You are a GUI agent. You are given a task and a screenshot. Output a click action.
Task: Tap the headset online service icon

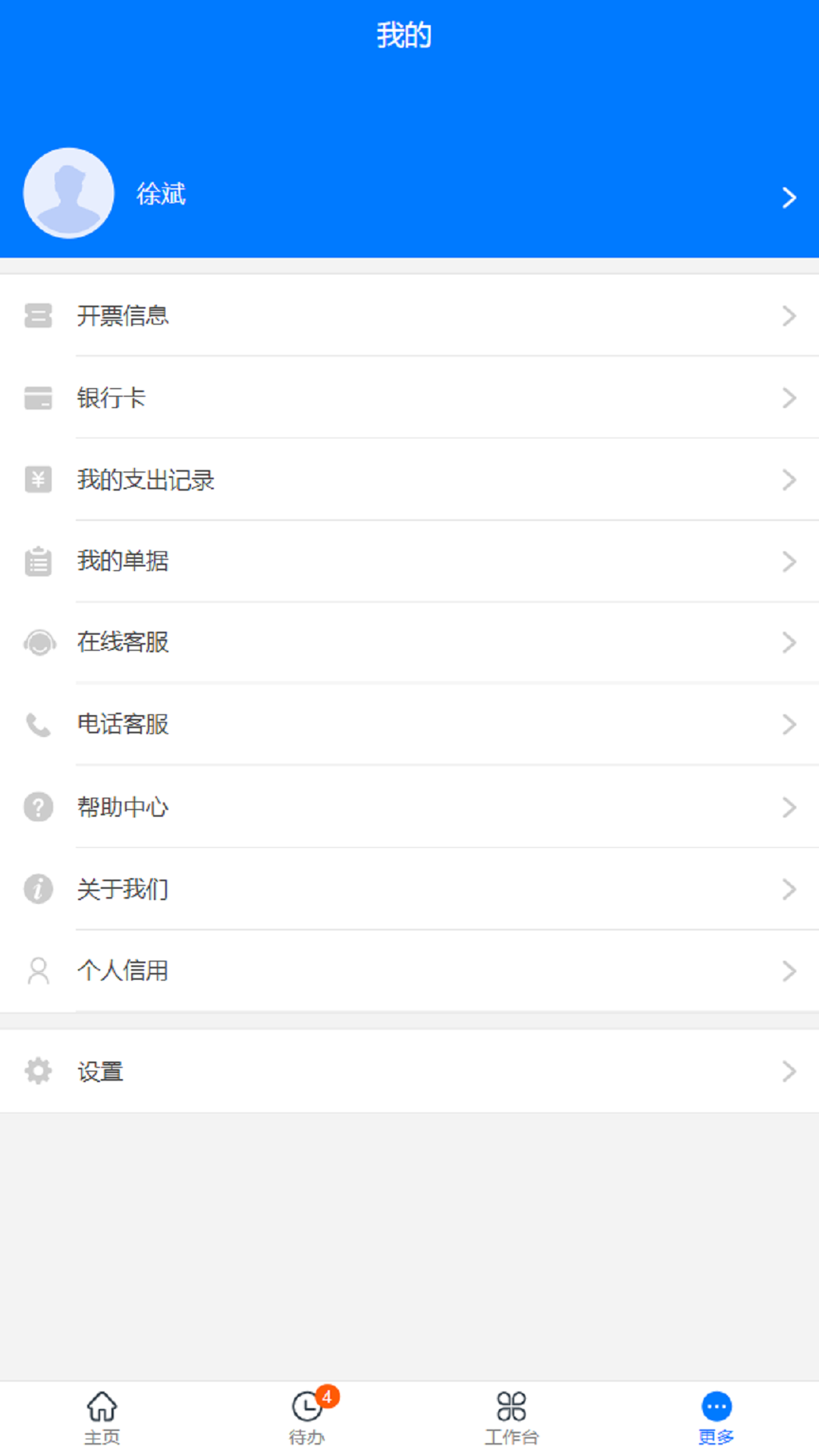[39, 643]
